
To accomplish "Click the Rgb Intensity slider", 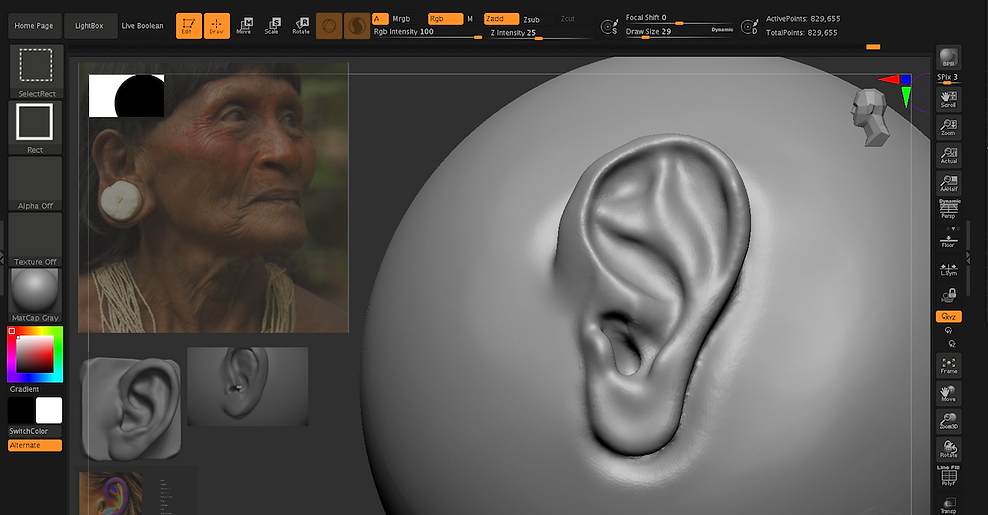I will point(427,33).
